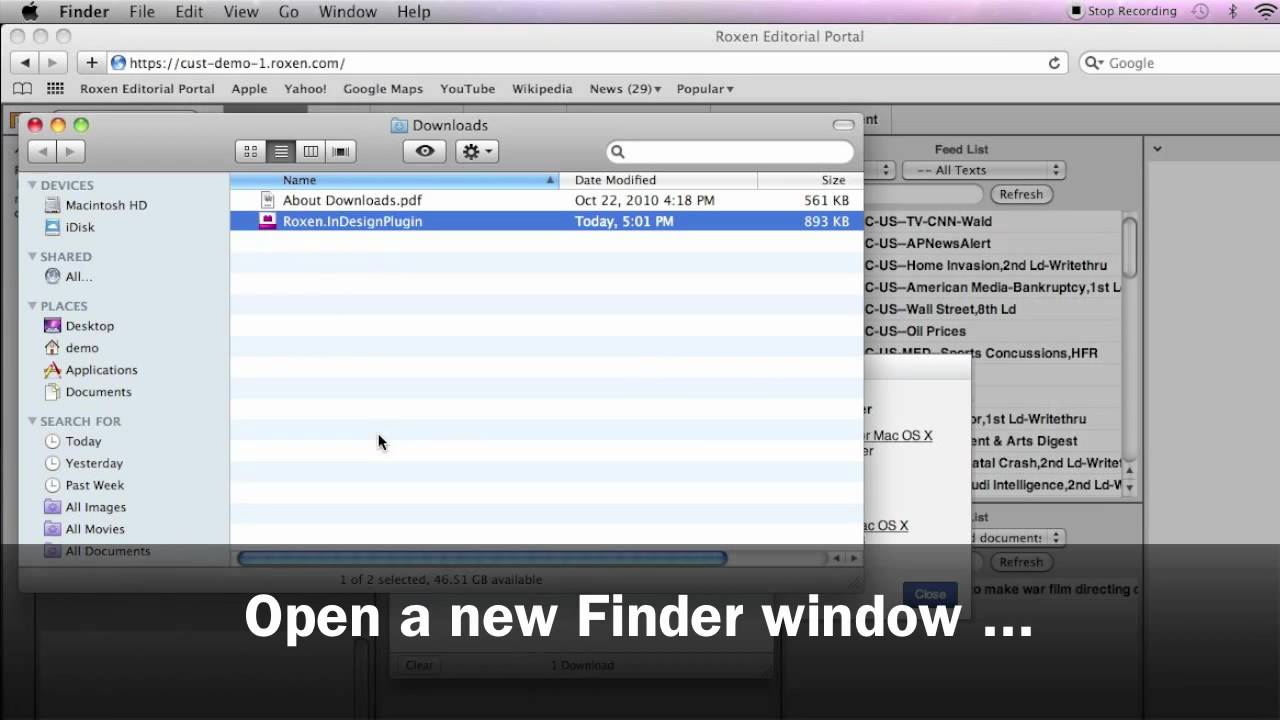The image size is (1280, 720).
Task: Open the Bluetooth menu bar icon
Action: point(1233,11)
